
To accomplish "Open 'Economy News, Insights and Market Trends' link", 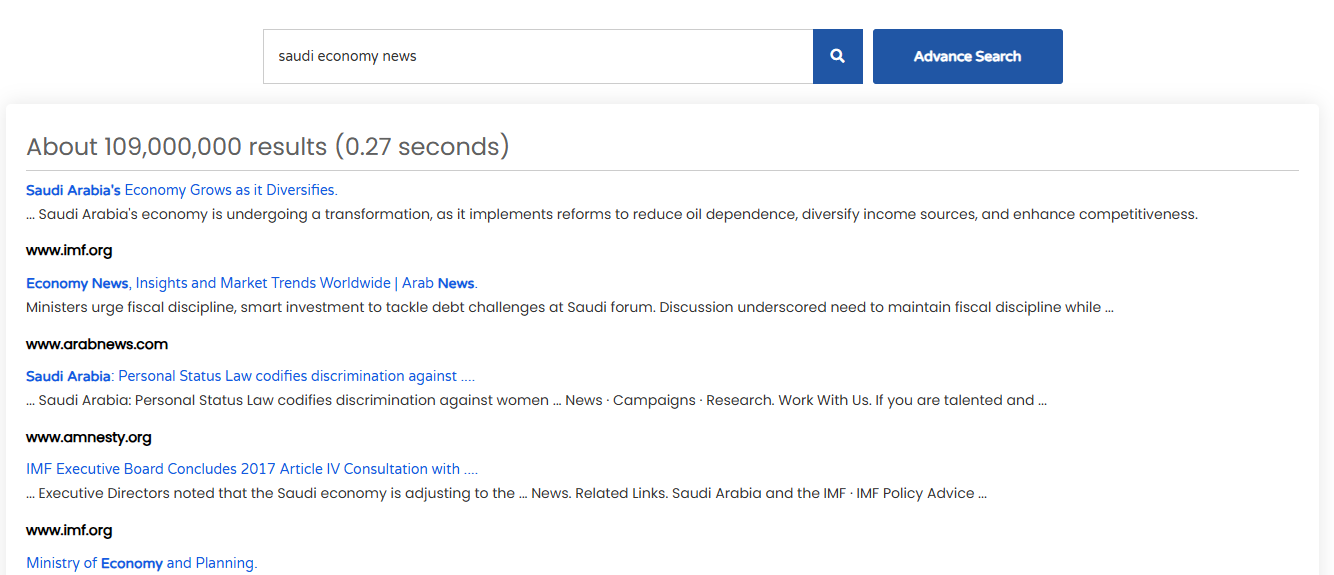I will (x=252, y=283).
